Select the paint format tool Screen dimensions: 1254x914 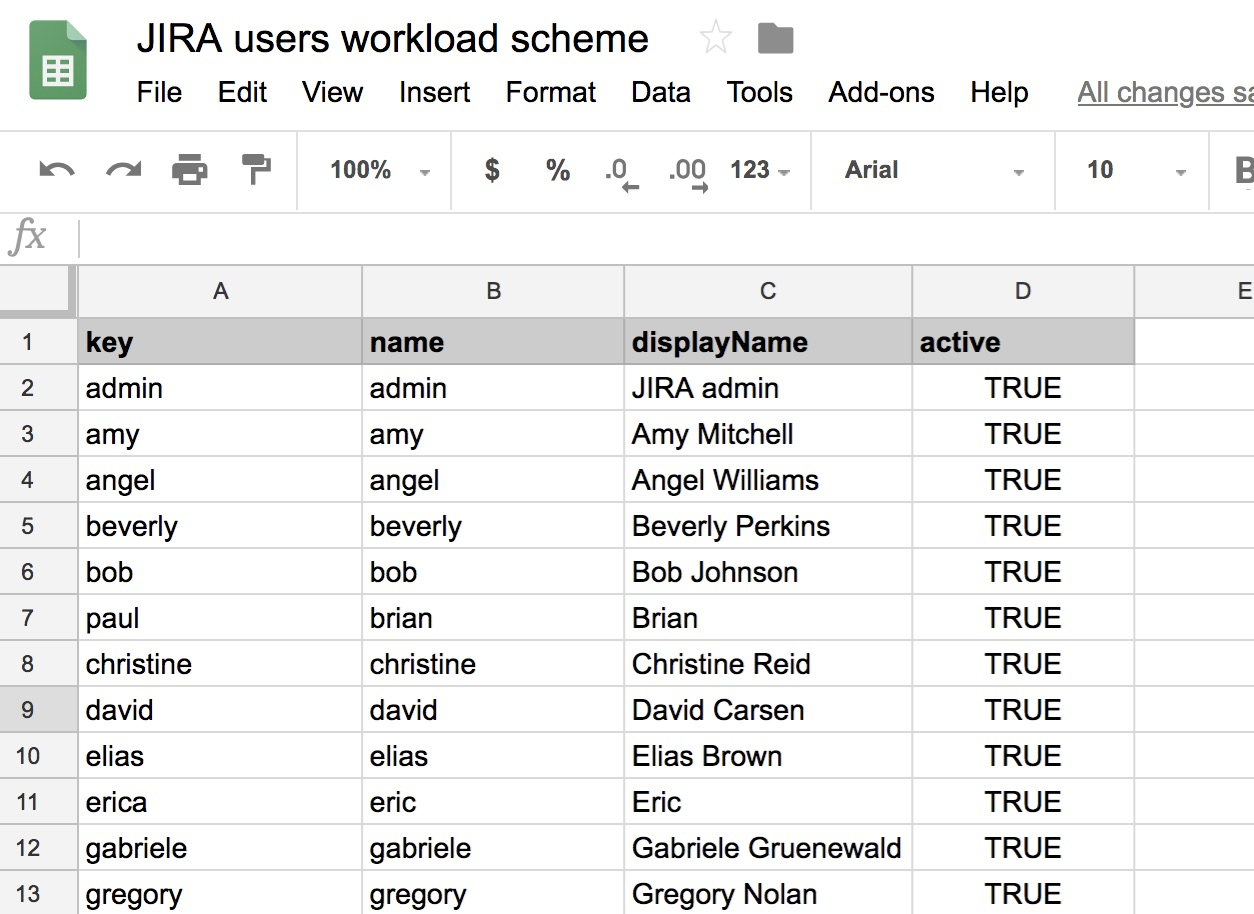click(x=256, y=169)
